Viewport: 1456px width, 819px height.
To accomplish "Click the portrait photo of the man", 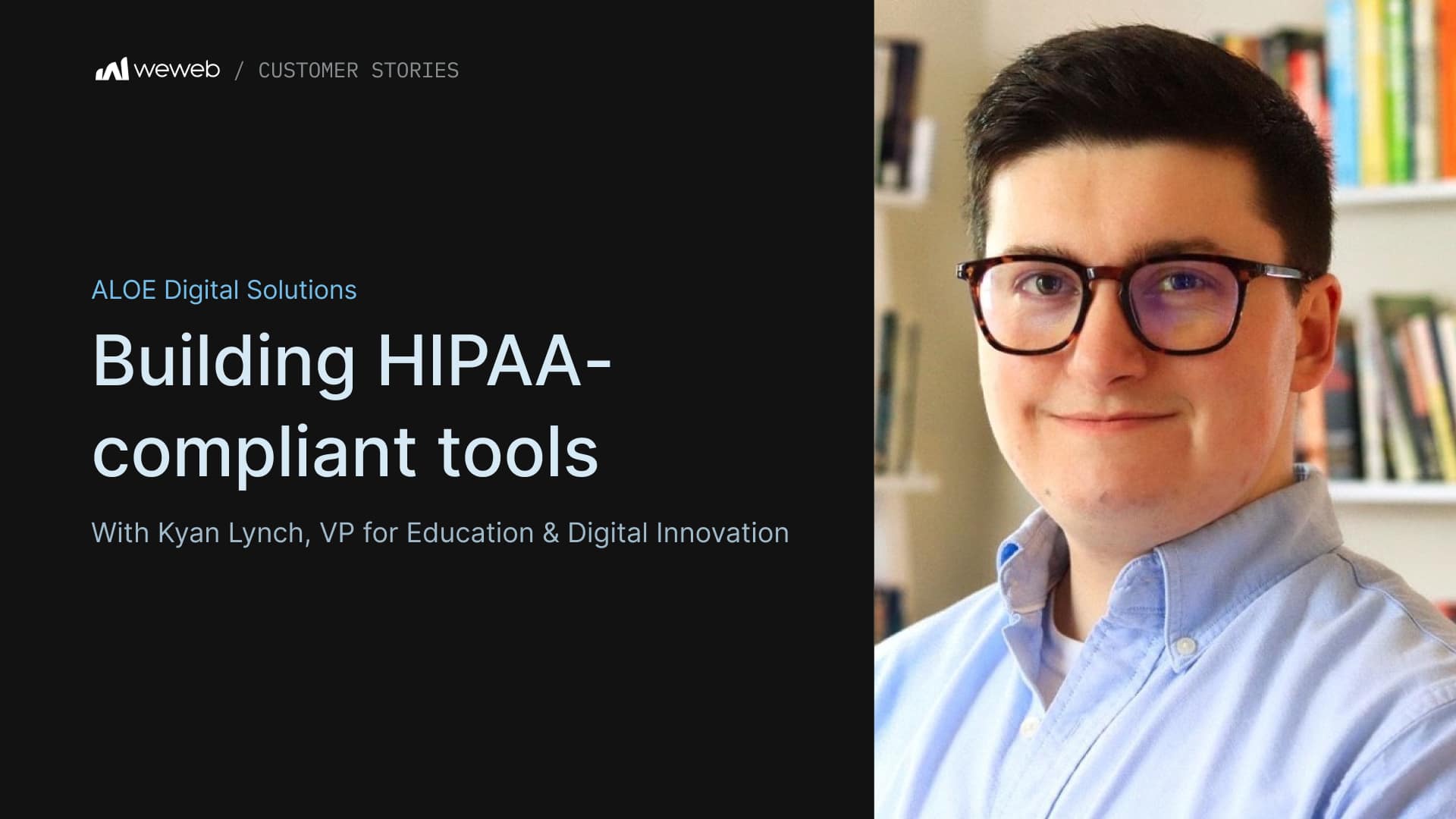I will [1165, 409].
